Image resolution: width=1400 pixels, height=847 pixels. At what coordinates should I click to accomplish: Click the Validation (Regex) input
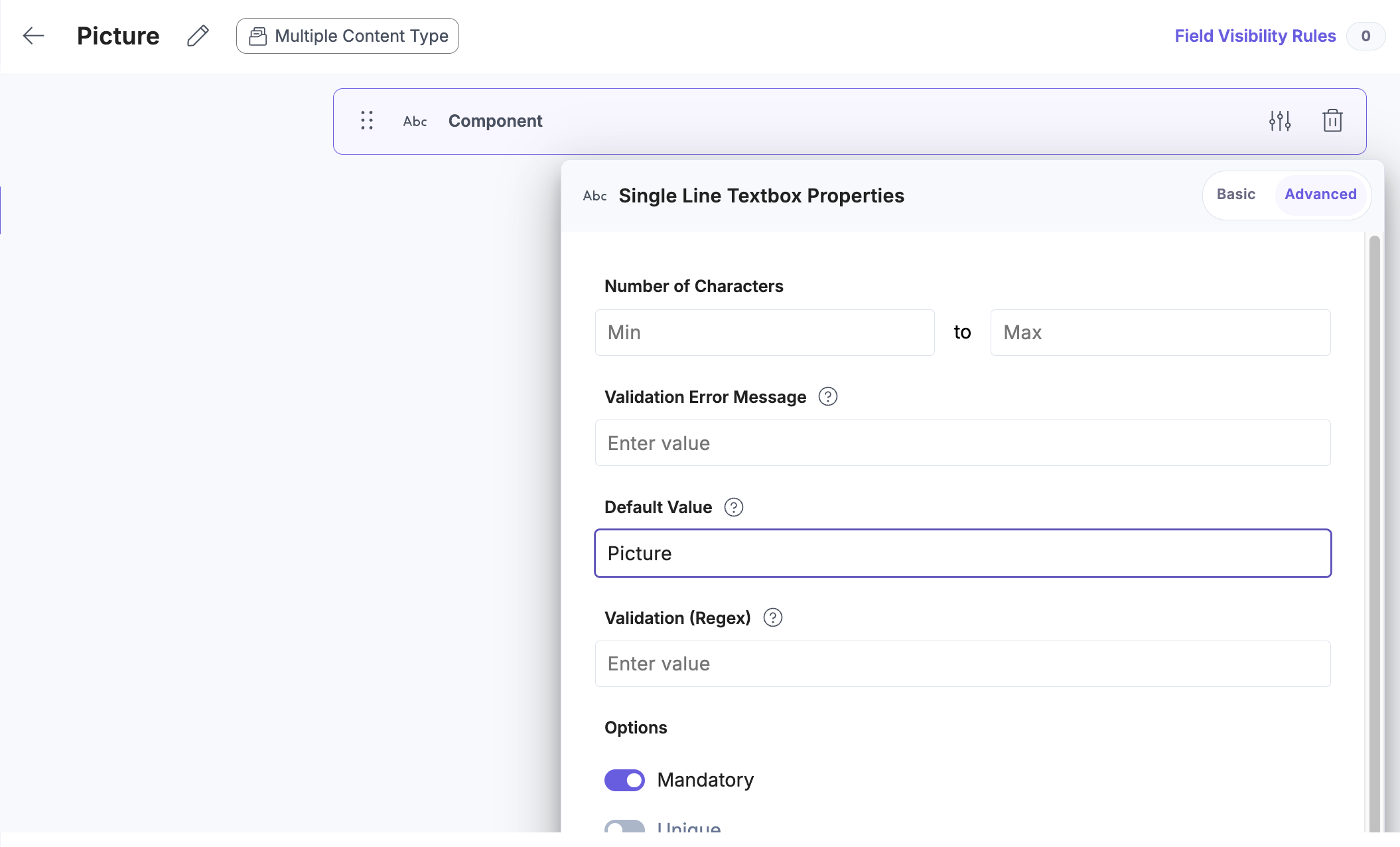pos(963,664)
